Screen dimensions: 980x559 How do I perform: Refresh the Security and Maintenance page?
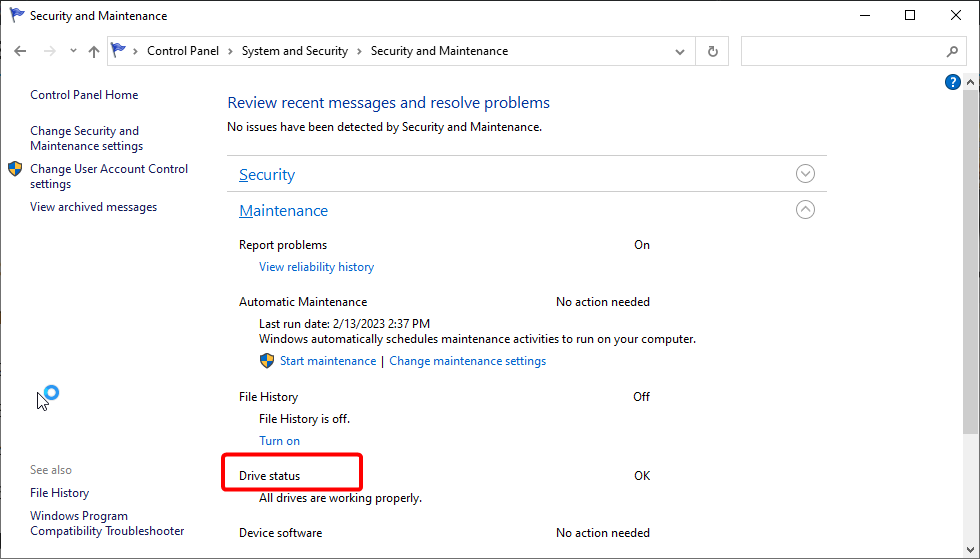(x=712, y=51)
